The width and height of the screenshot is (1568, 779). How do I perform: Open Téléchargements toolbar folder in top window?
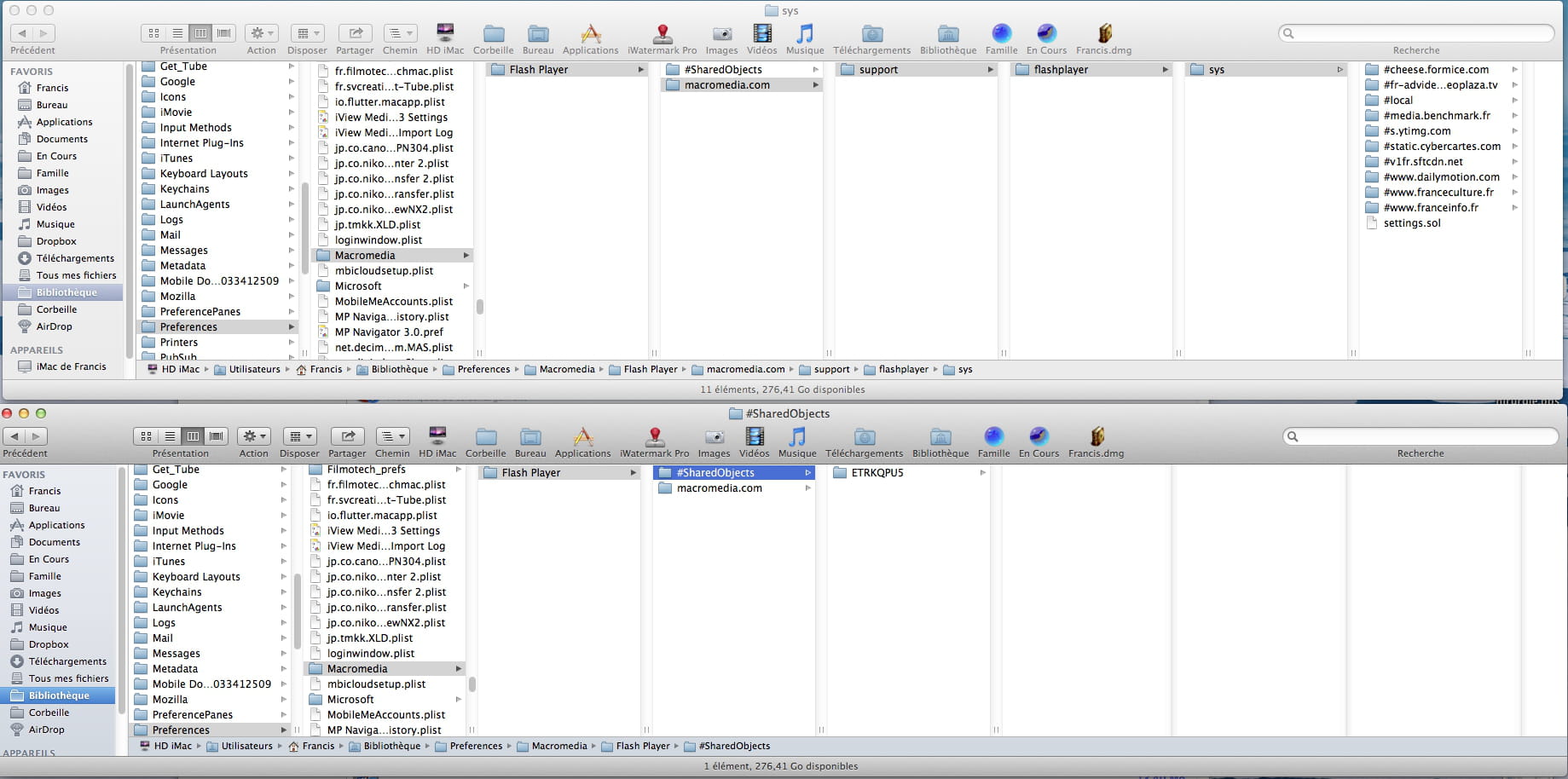pos(871,33)
